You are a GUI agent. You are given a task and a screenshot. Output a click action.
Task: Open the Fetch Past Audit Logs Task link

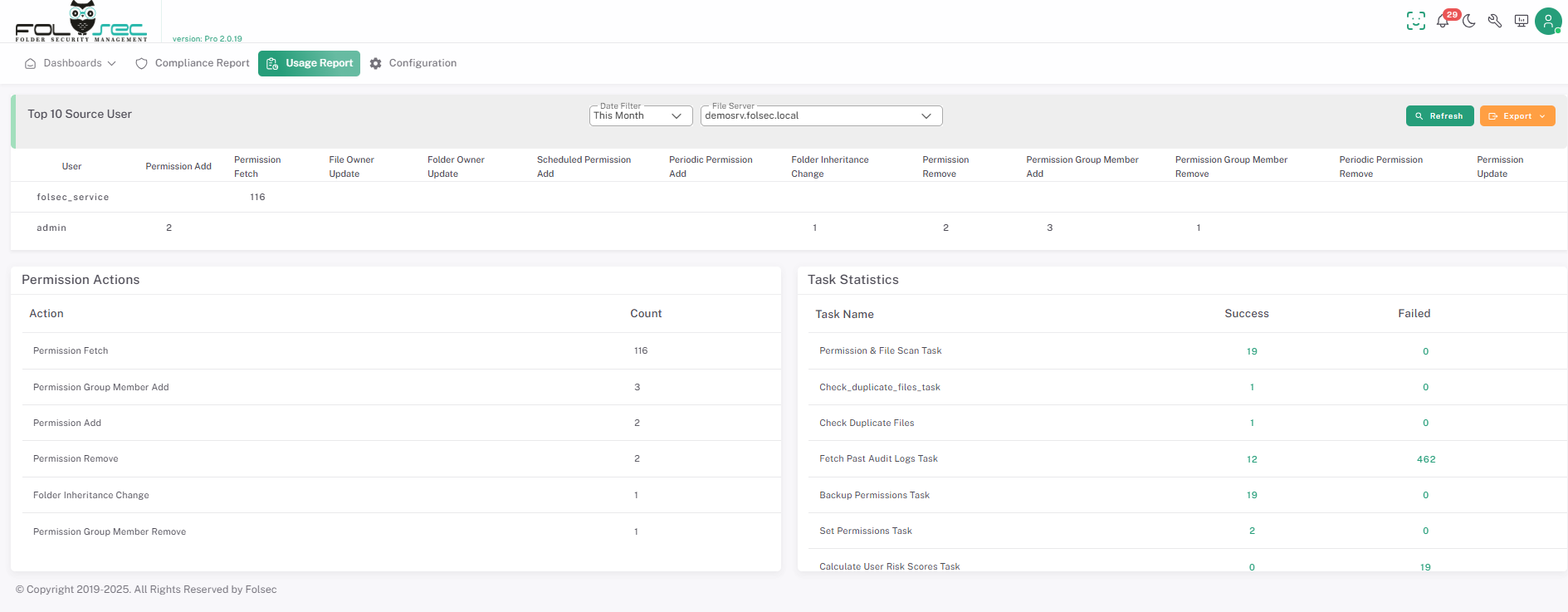tap(878, 458)
